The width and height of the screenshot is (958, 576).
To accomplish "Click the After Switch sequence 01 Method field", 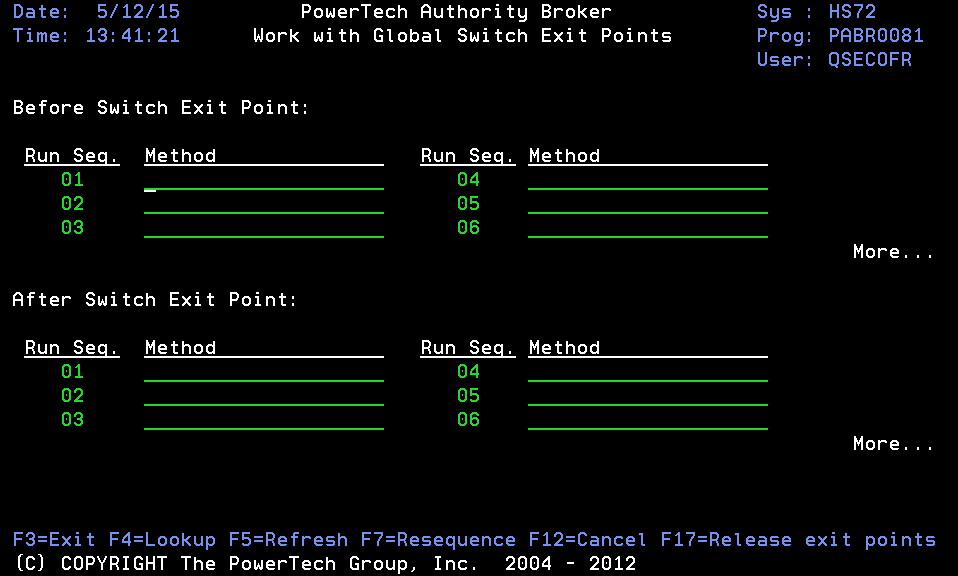I will coord(264,371).
